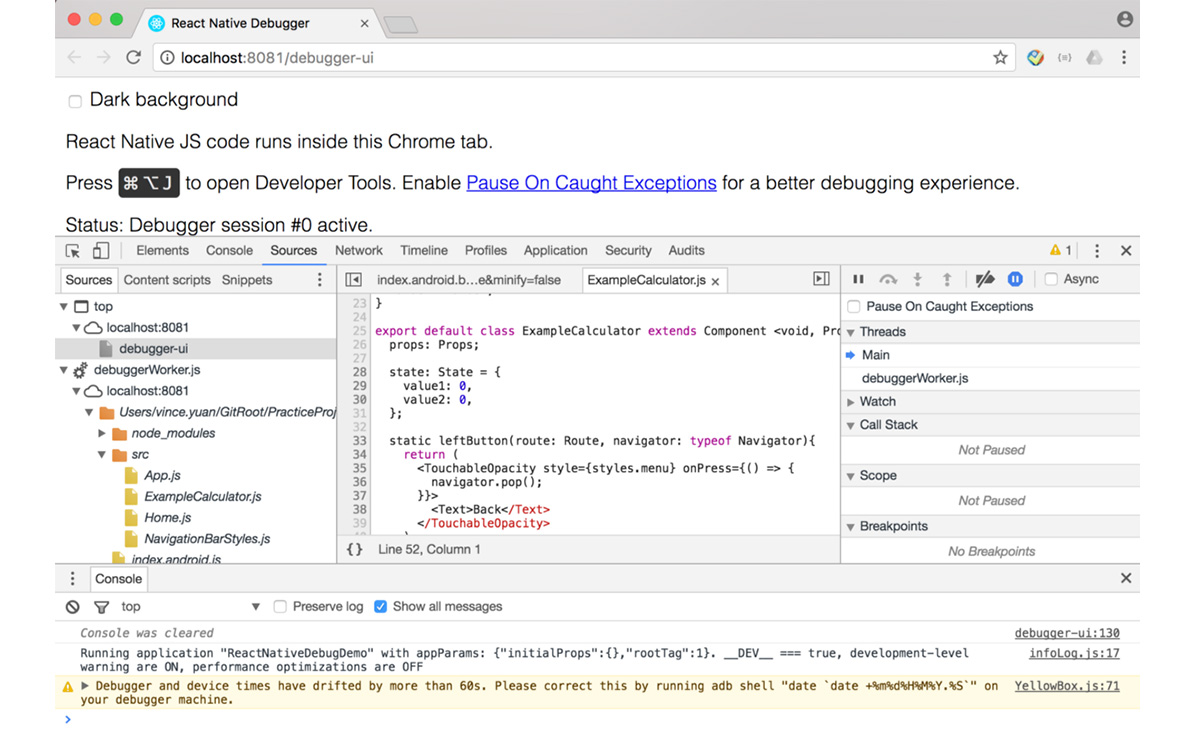Open the Chrome menu

click(x=1124, y=58)
